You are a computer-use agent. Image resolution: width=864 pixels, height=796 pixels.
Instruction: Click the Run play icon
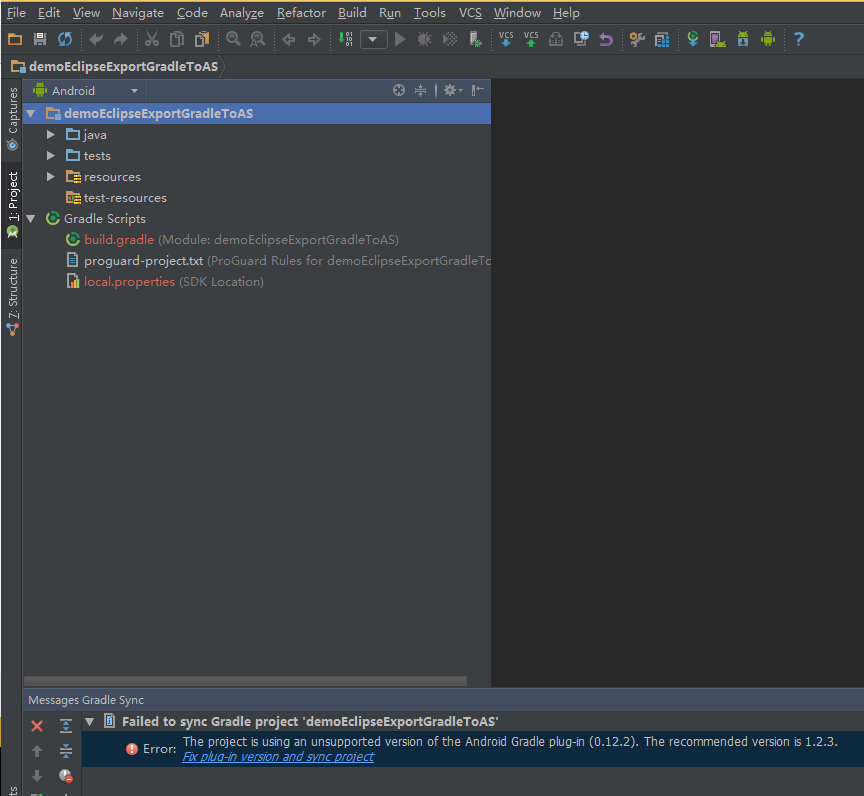coord(401,39)
